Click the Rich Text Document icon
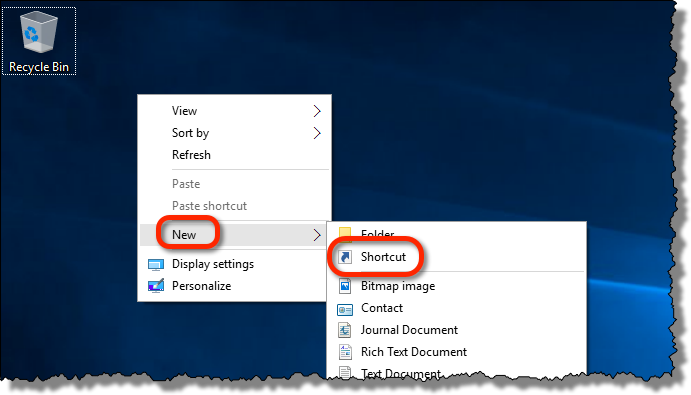 pos(345,352)
